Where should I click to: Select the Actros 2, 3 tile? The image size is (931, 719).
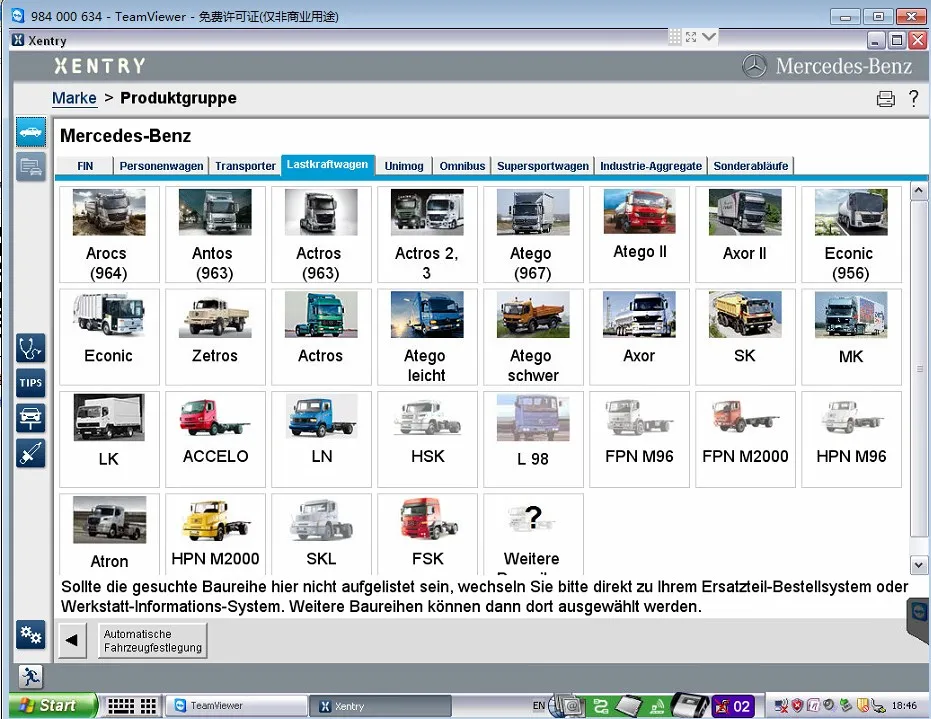[x=428, y=235]
